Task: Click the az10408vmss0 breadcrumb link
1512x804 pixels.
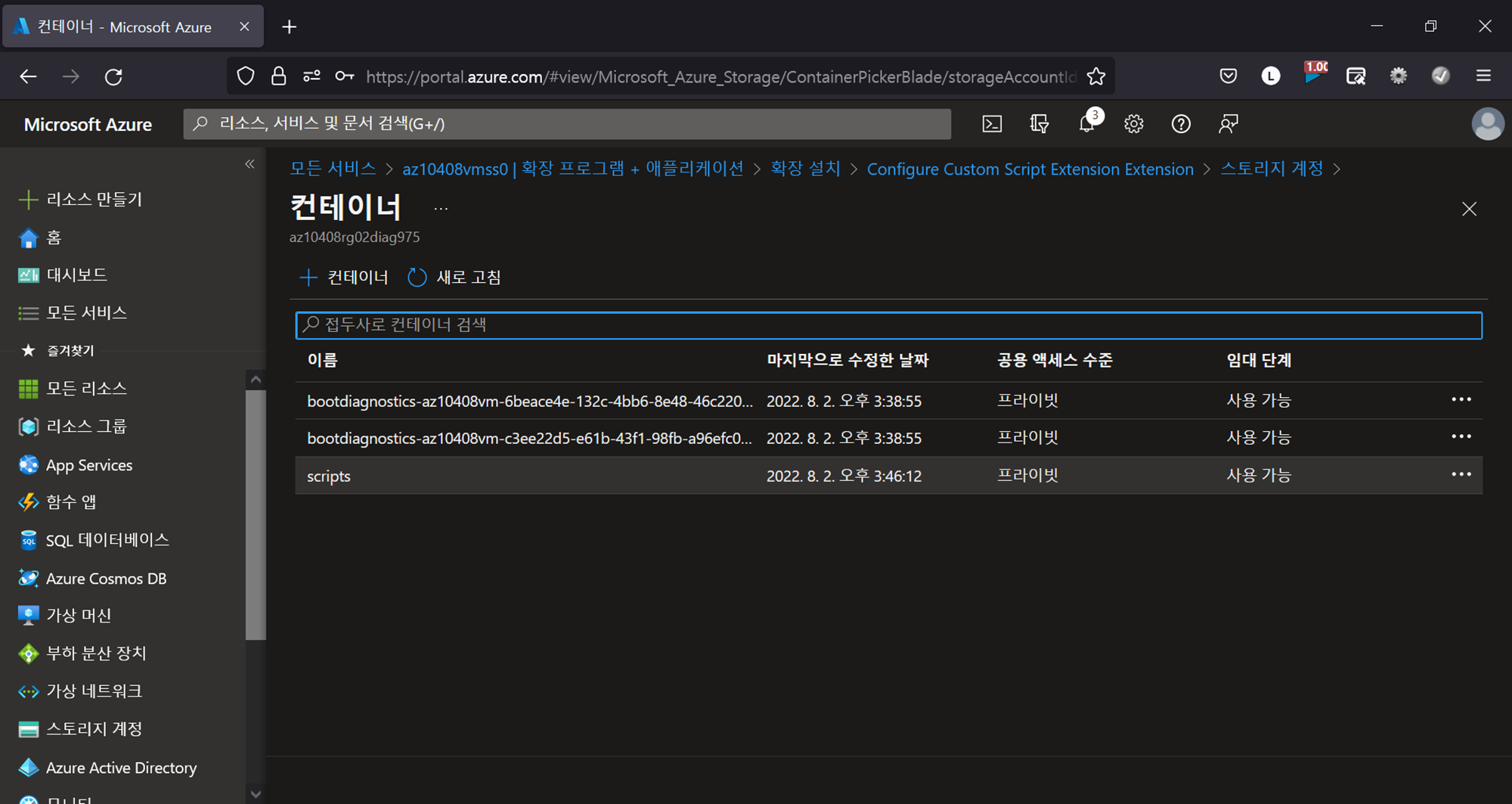Action: click(x=573, y=169)
